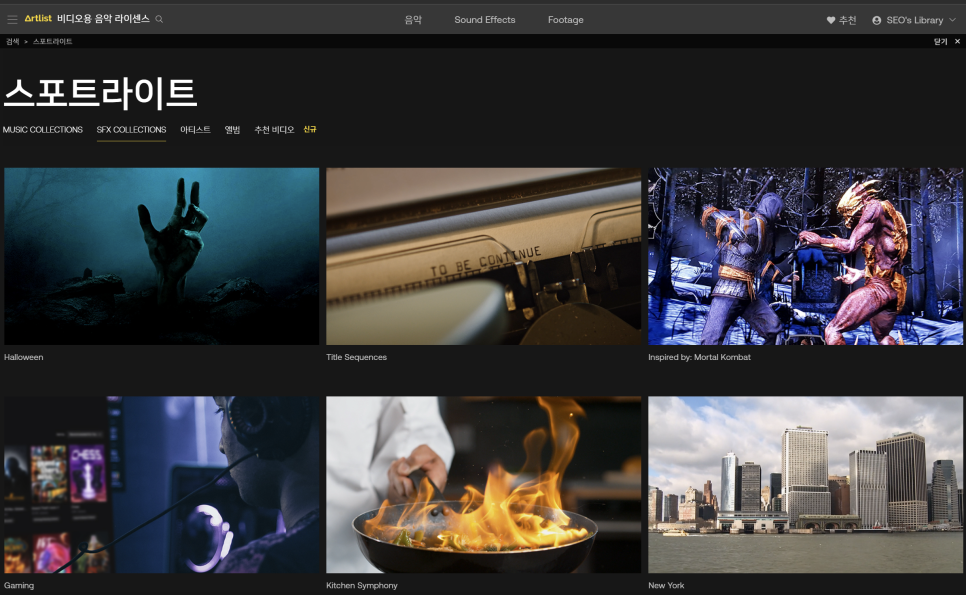This screenshot has height=595, width=966.
Task: Select the SFX COLLECTIONS tab
Action: [131, 129]
